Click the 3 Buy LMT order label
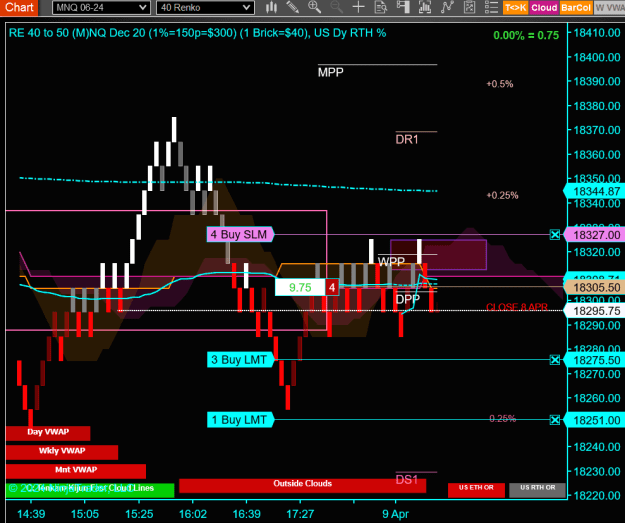This screenshot has width=625, height=523. click(240, 360)
